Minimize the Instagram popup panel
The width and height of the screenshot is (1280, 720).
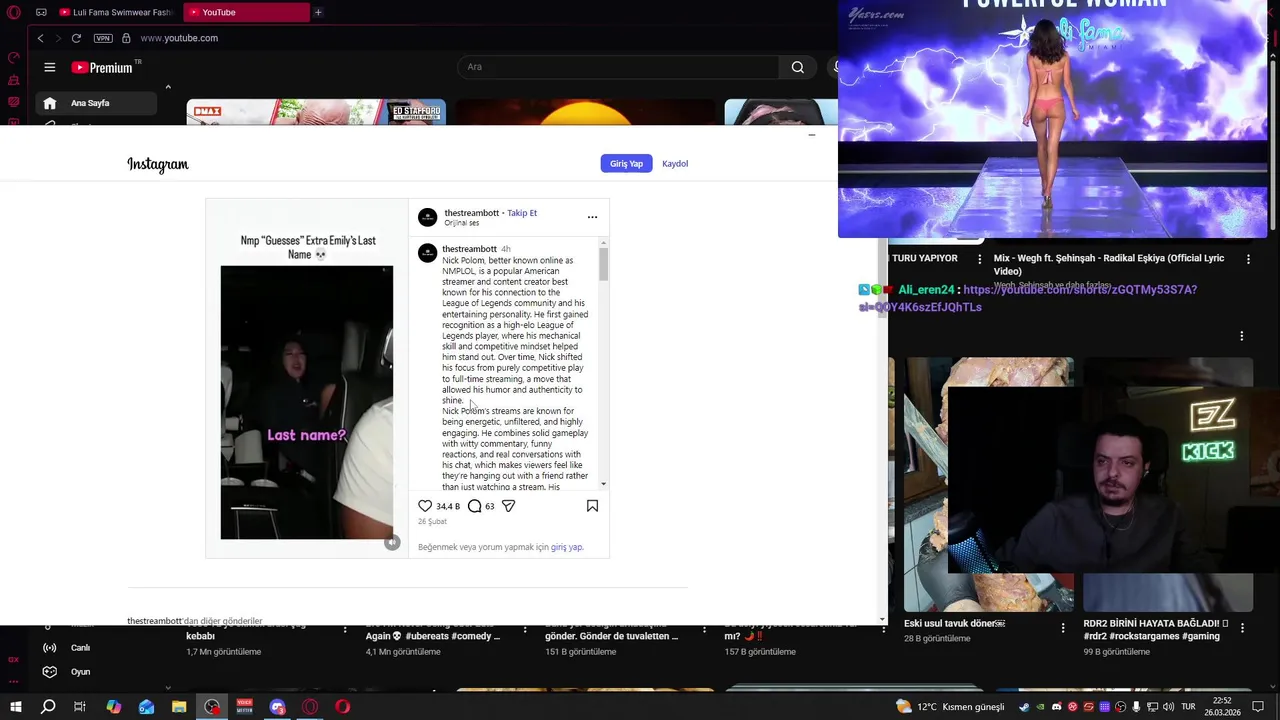(812, 135)
